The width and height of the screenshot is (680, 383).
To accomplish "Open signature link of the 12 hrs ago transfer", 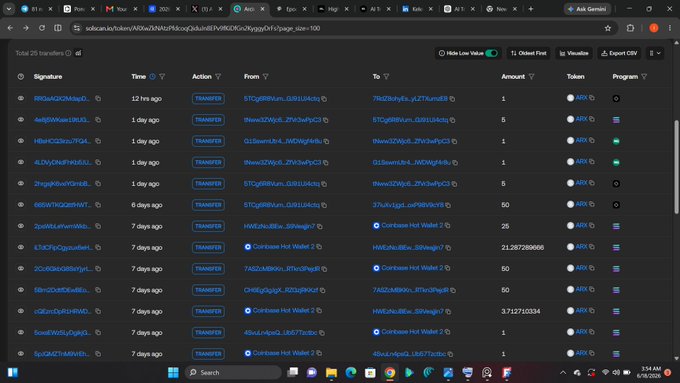I will pos(62,98).
